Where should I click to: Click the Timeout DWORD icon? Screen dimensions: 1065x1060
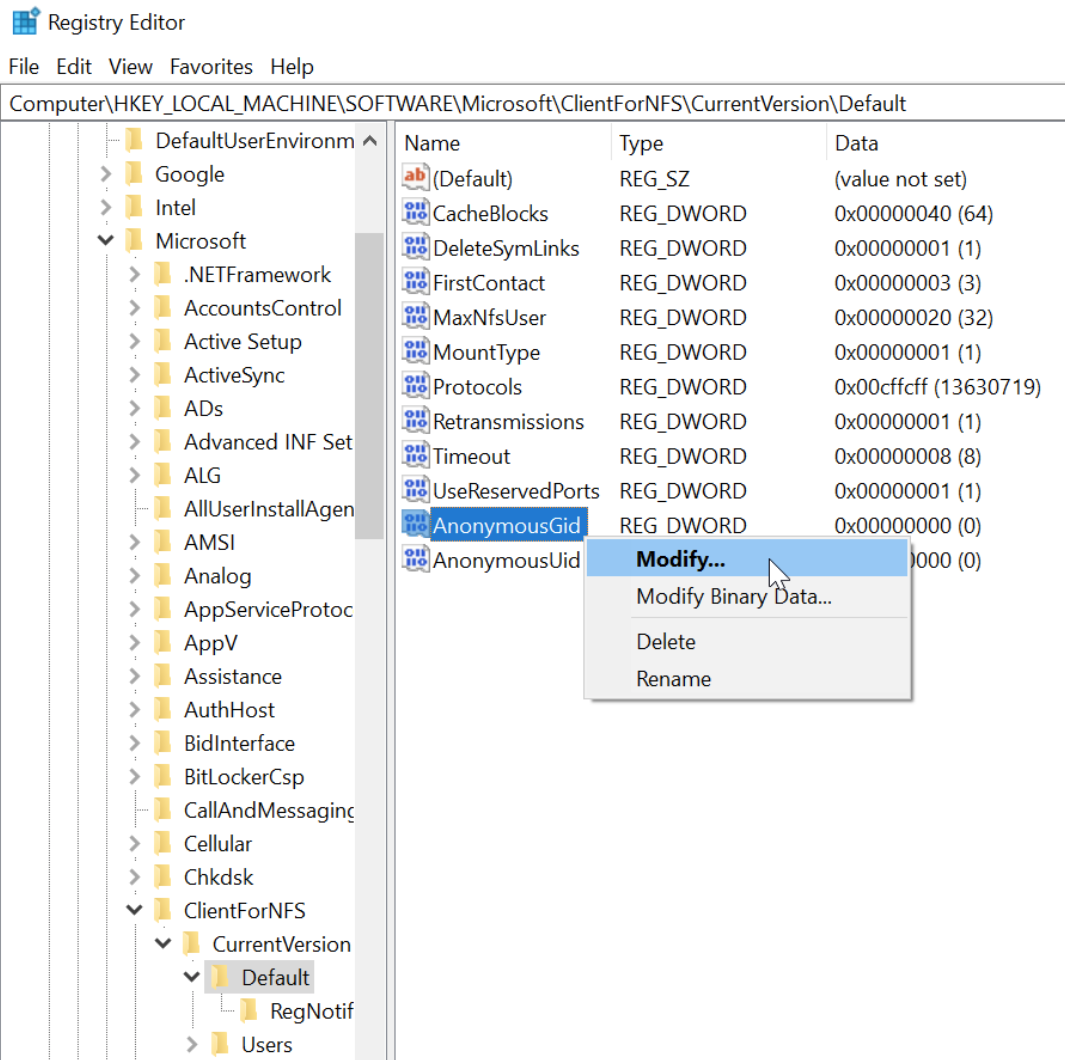click(x=415, y=456)
